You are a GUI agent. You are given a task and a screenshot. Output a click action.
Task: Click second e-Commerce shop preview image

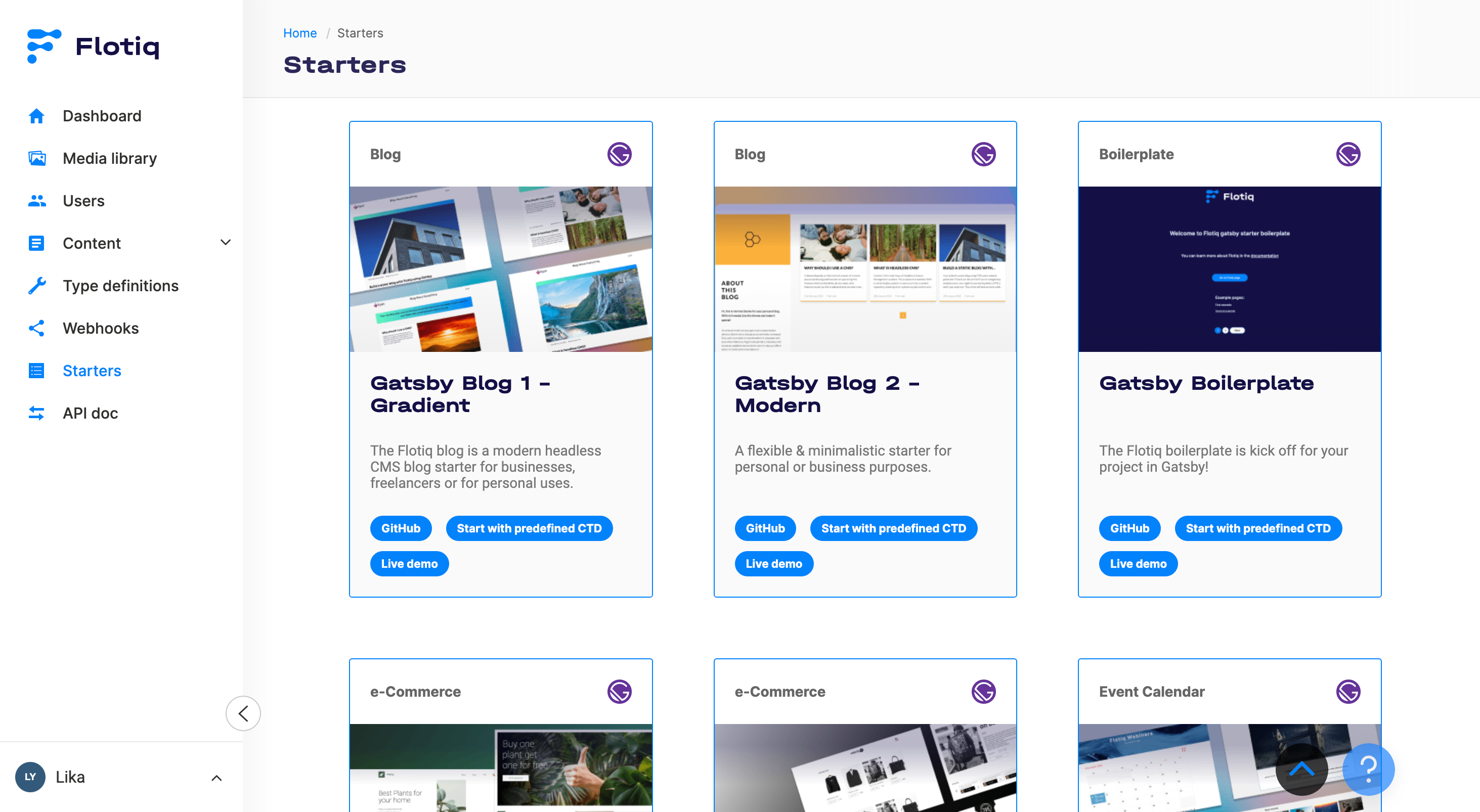(x=865, y=768)
